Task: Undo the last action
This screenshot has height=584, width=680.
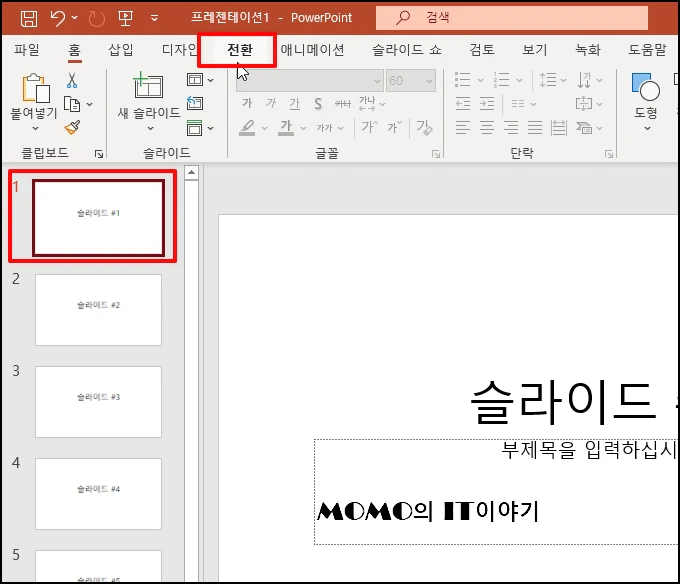Action: (x=58, y=18)
